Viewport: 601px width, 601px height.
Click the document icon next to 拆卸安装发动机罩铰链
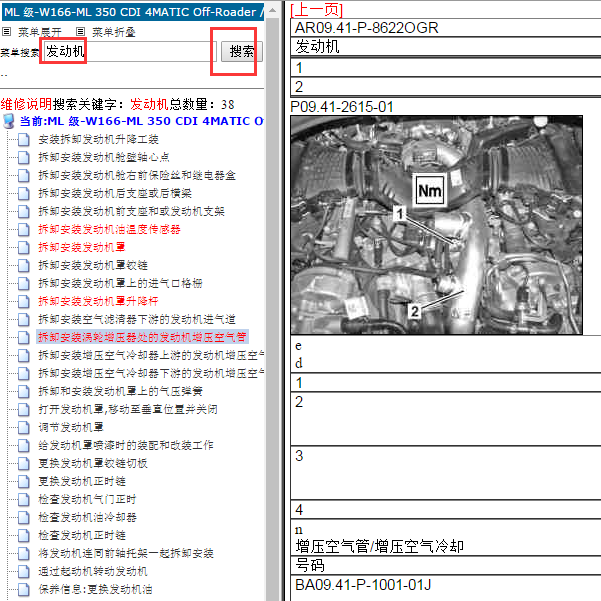point(24,265)
